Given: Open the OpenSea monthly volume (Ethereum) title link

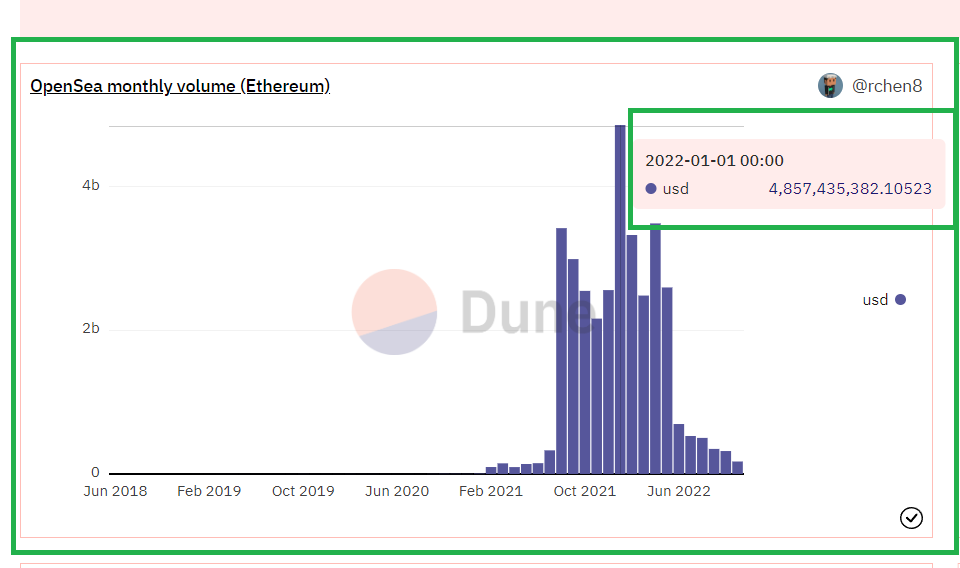Looking at the screenshot, I should [x=180, y=86].
